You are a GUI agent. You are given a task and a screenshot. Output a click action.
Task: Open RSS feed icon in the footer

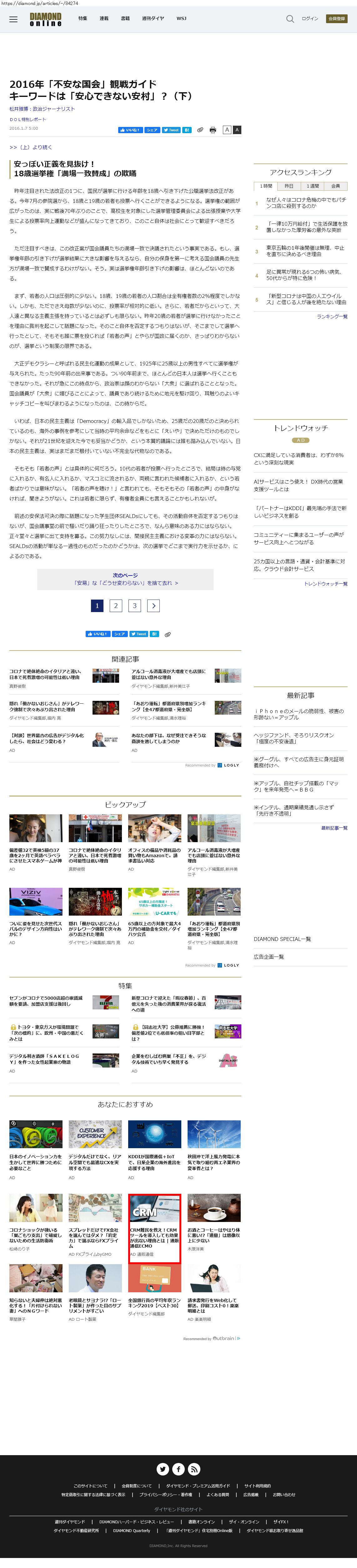coord(194,1469)
